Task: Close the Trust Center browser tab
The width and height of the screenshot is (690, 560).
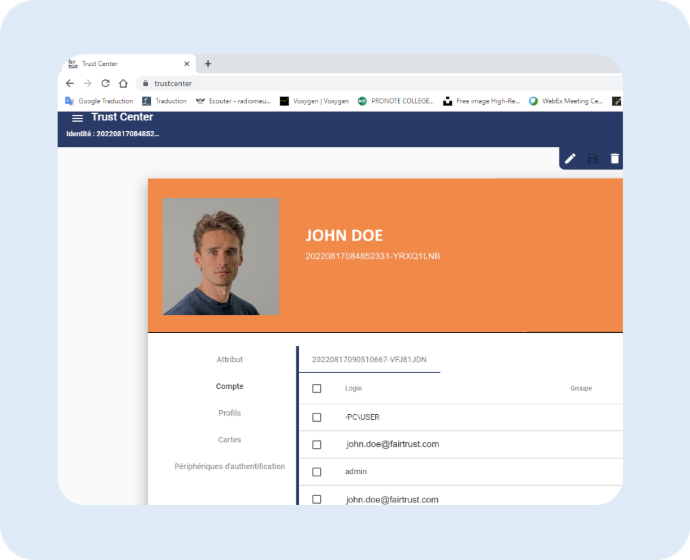Action: [x=186, y=63]
